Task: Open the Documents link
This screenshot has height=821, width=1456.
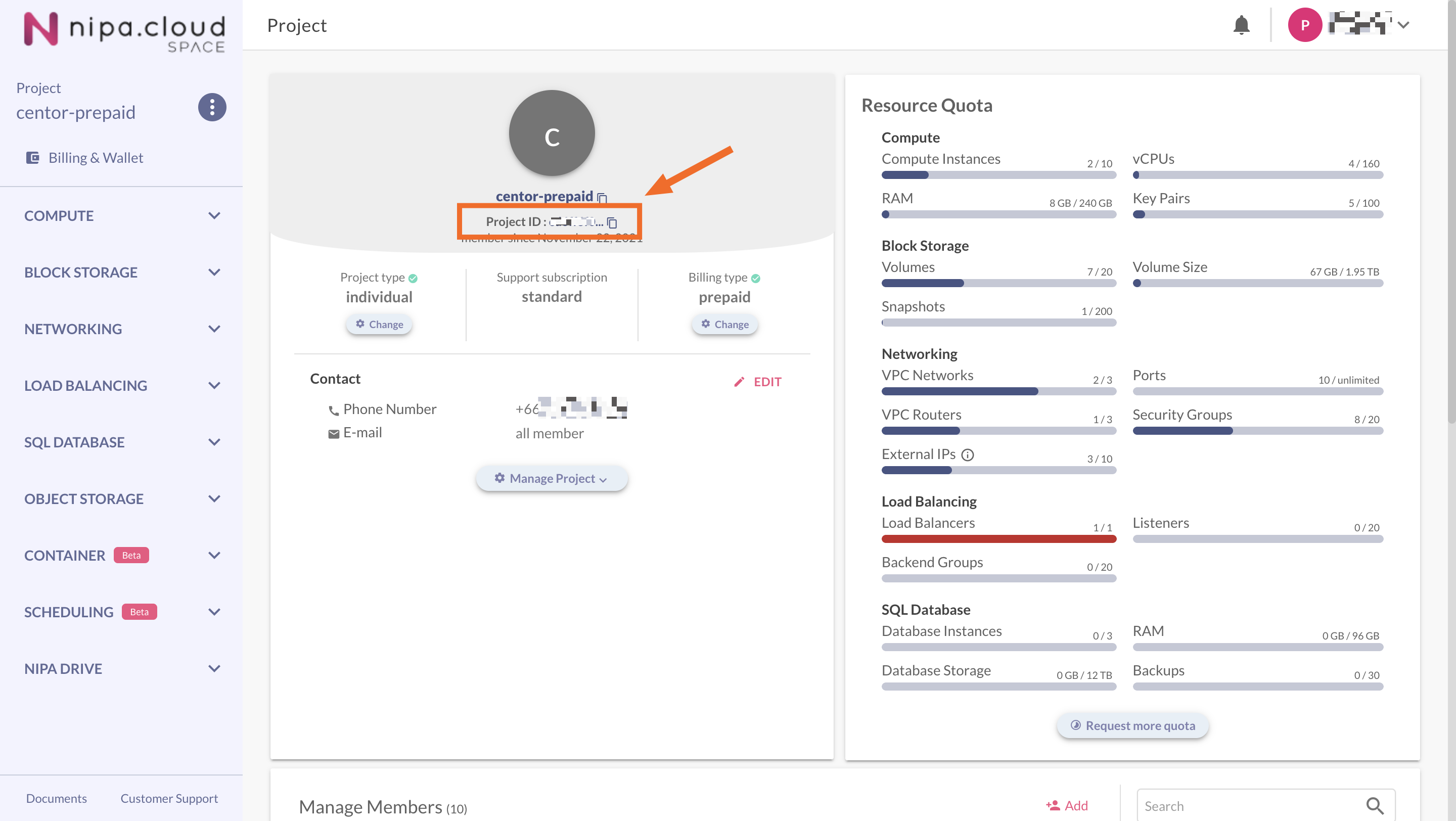Action: coord(56,798)
